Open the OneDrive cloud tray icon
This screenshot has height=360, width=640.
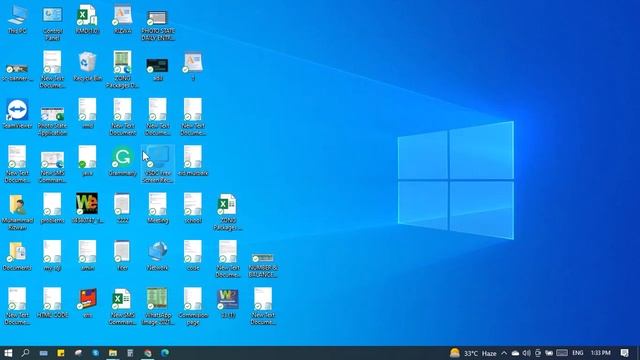click(x=515, y=353)
